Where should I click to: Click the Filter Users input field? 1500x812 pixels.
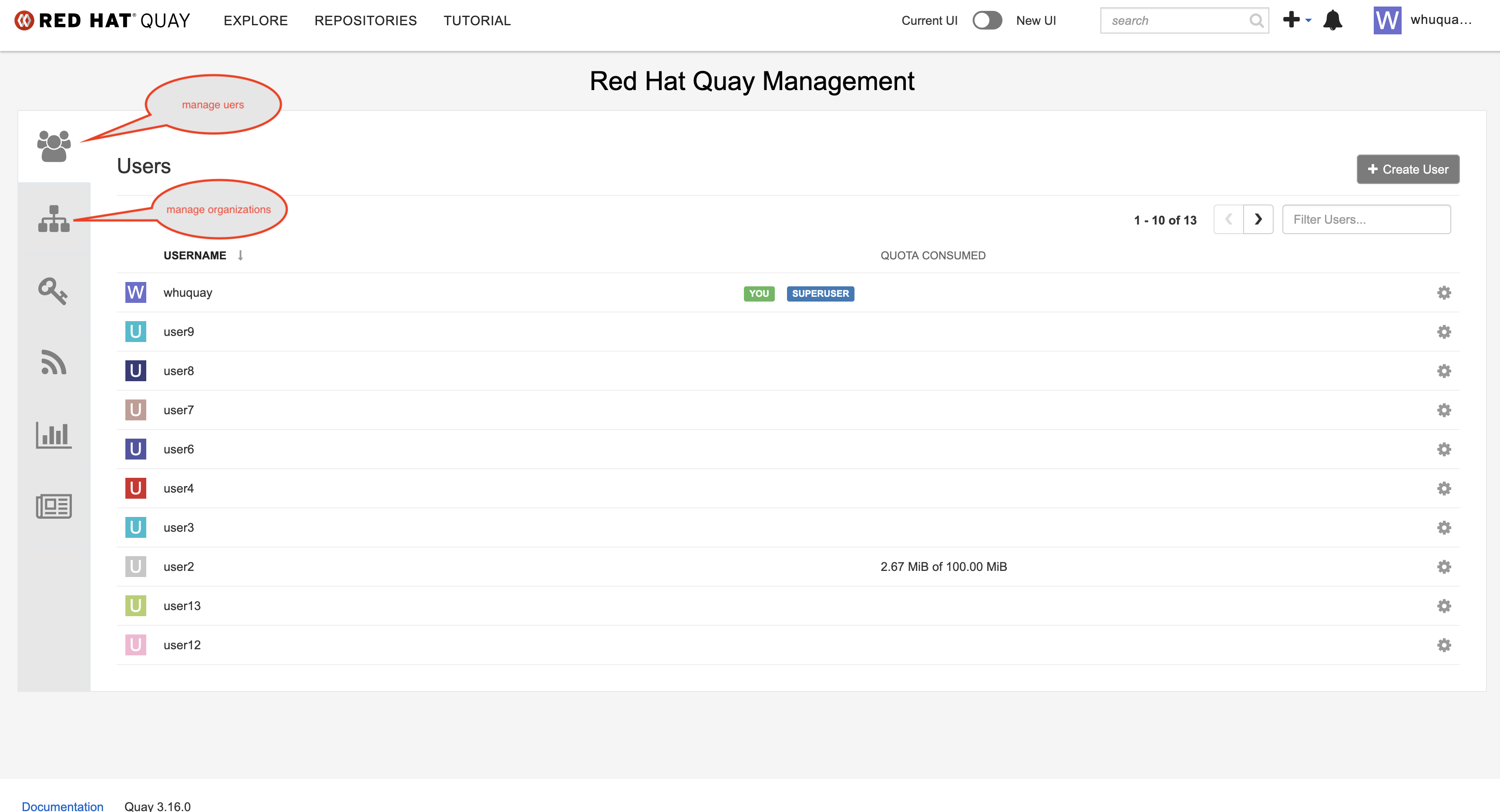pyautogui.click(x=1365, y=219)
